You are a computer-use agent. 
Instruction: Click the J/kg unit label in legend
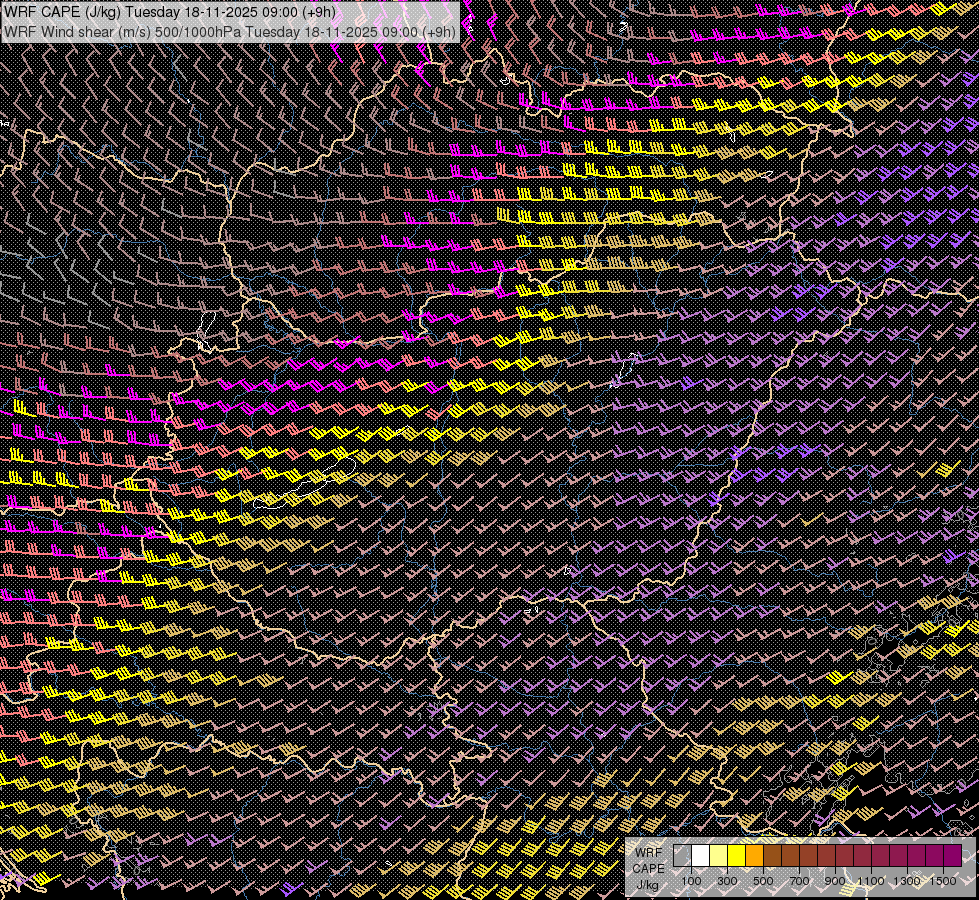647,885
